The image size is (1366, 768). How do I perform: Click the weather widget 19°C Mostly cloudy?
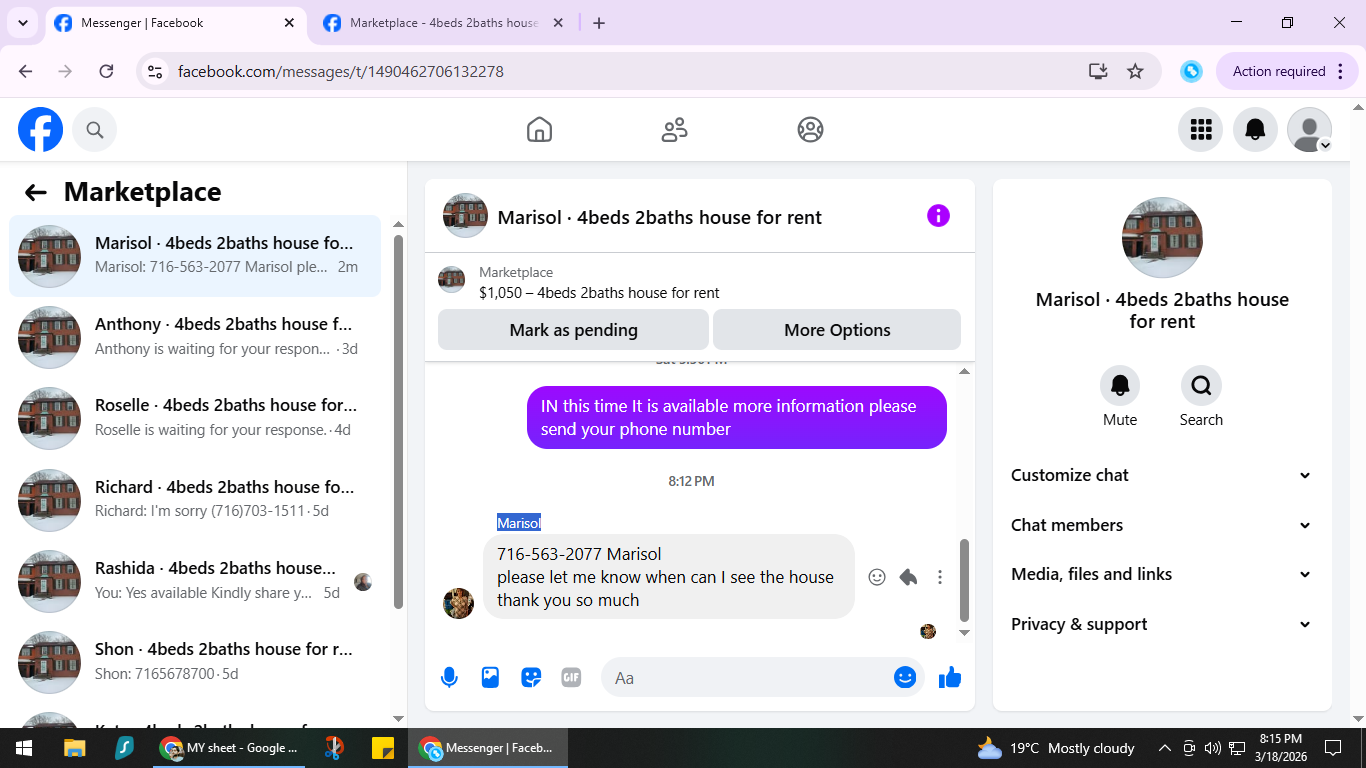point(1056,748)
